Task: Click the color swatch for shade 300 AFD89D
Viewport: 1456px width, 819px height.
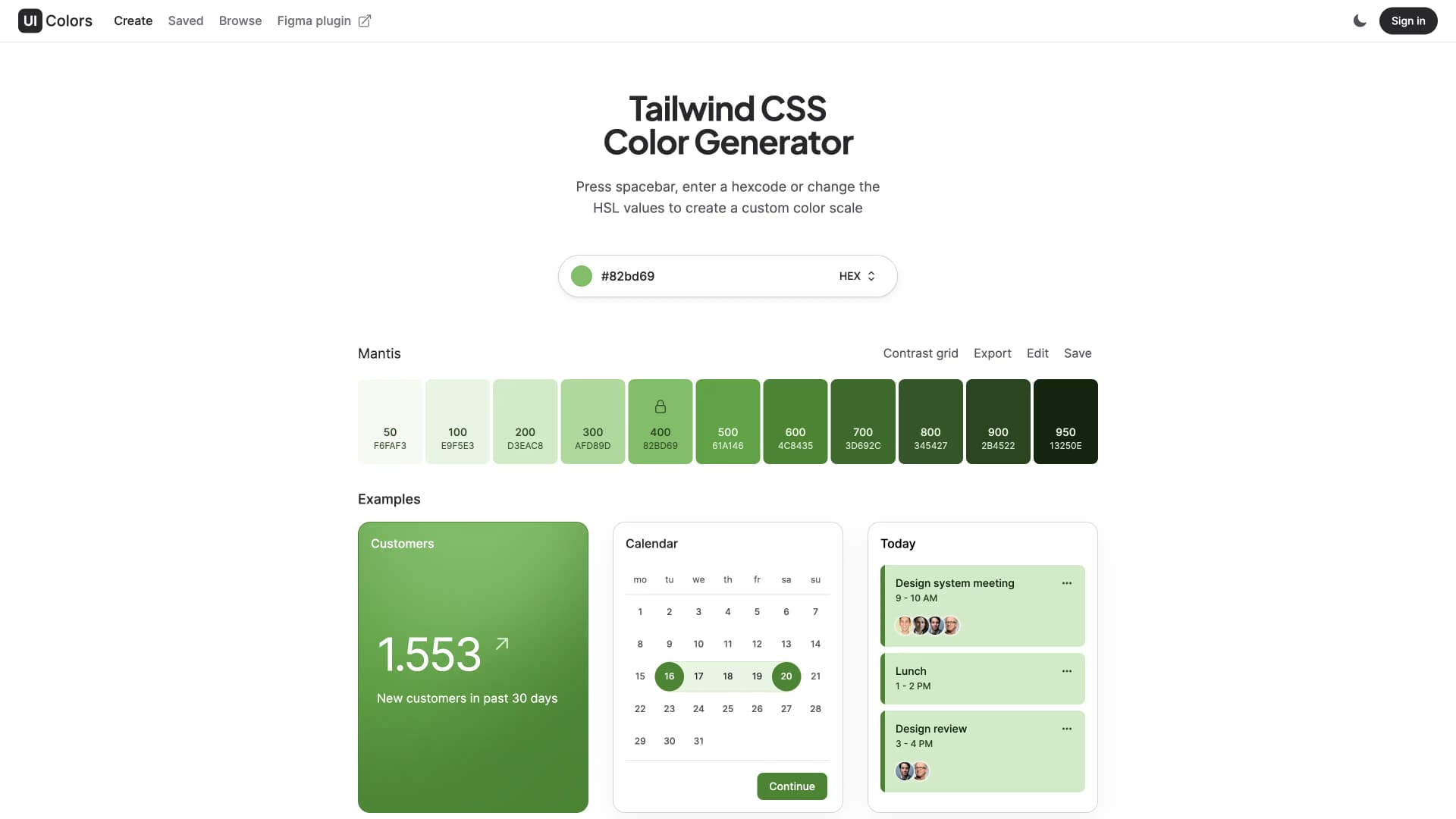Action: pos(592,421)
